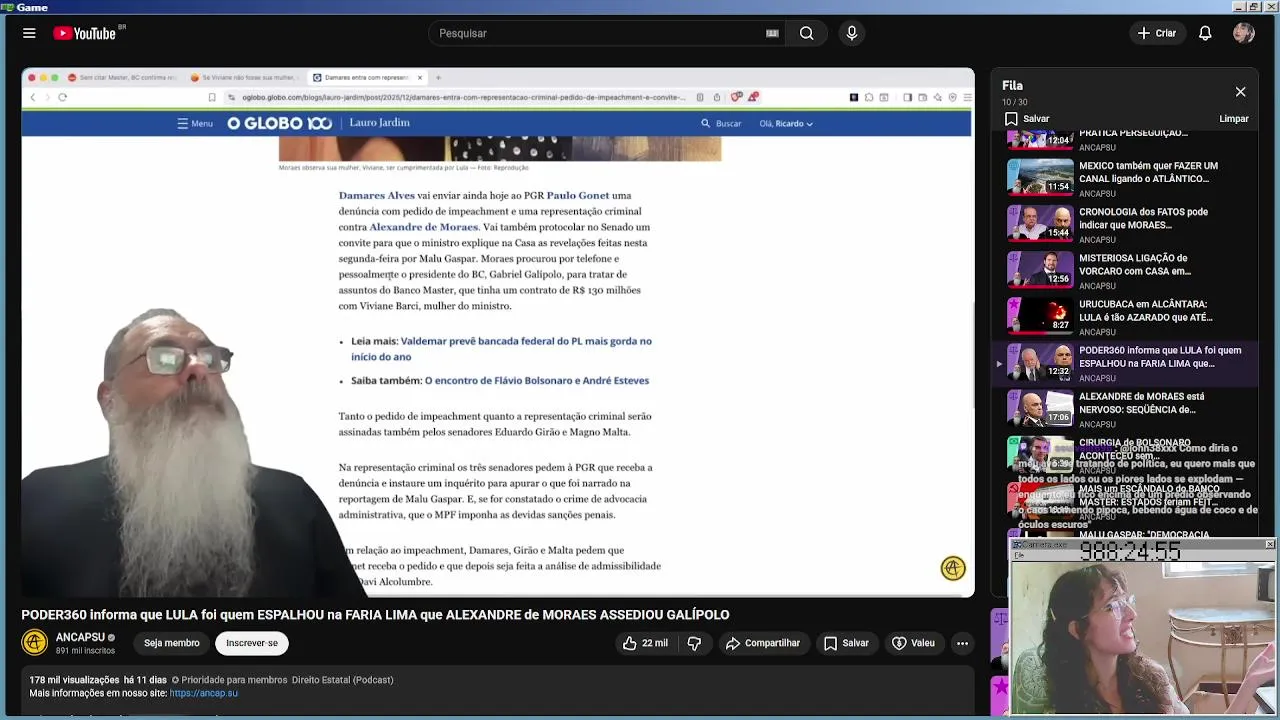Screen dimensions: 1280x720
Task: Send a Valeu super thanks
Action: (913, 643)
